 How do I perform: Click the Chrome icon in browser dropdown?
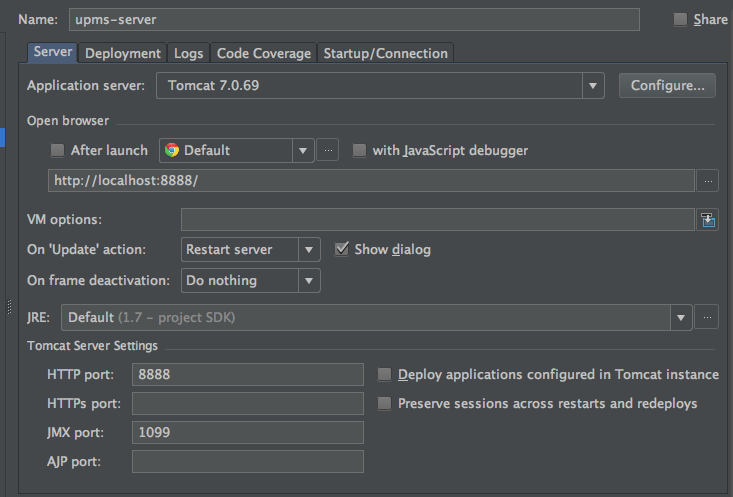172,150
